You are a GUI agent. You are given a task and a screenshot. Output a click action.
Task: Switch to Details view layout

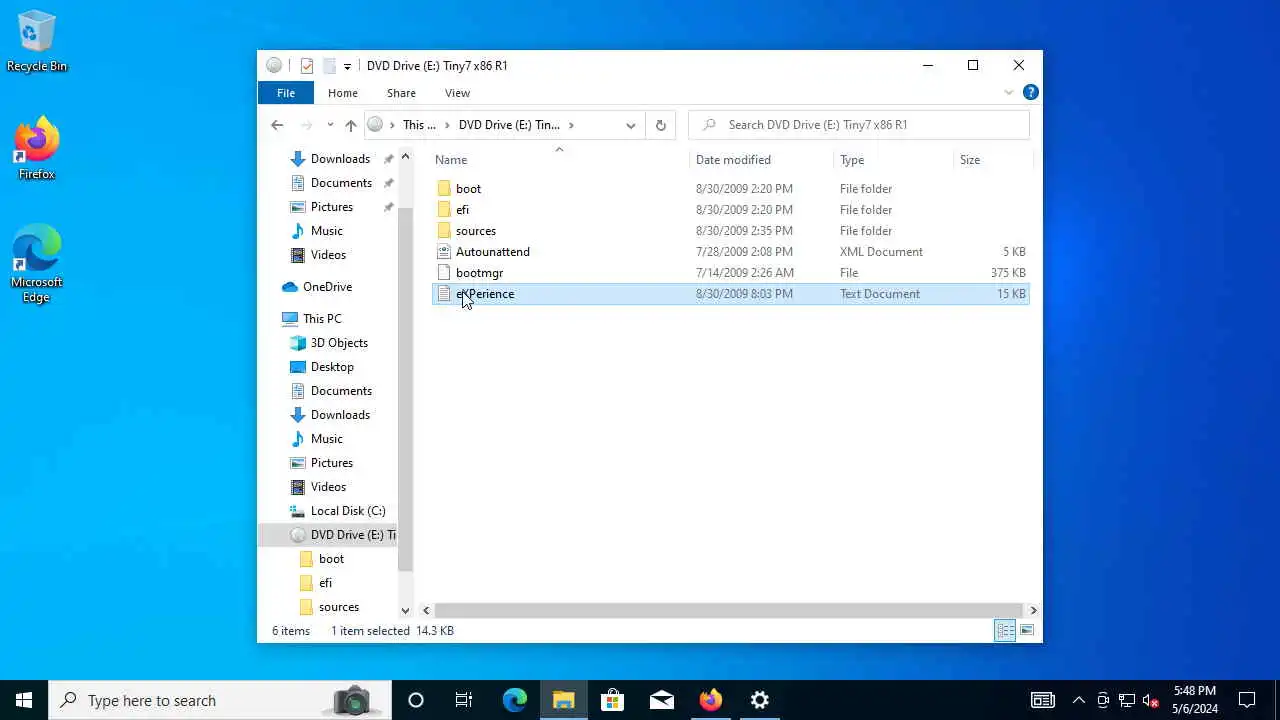pos(1005,630)
